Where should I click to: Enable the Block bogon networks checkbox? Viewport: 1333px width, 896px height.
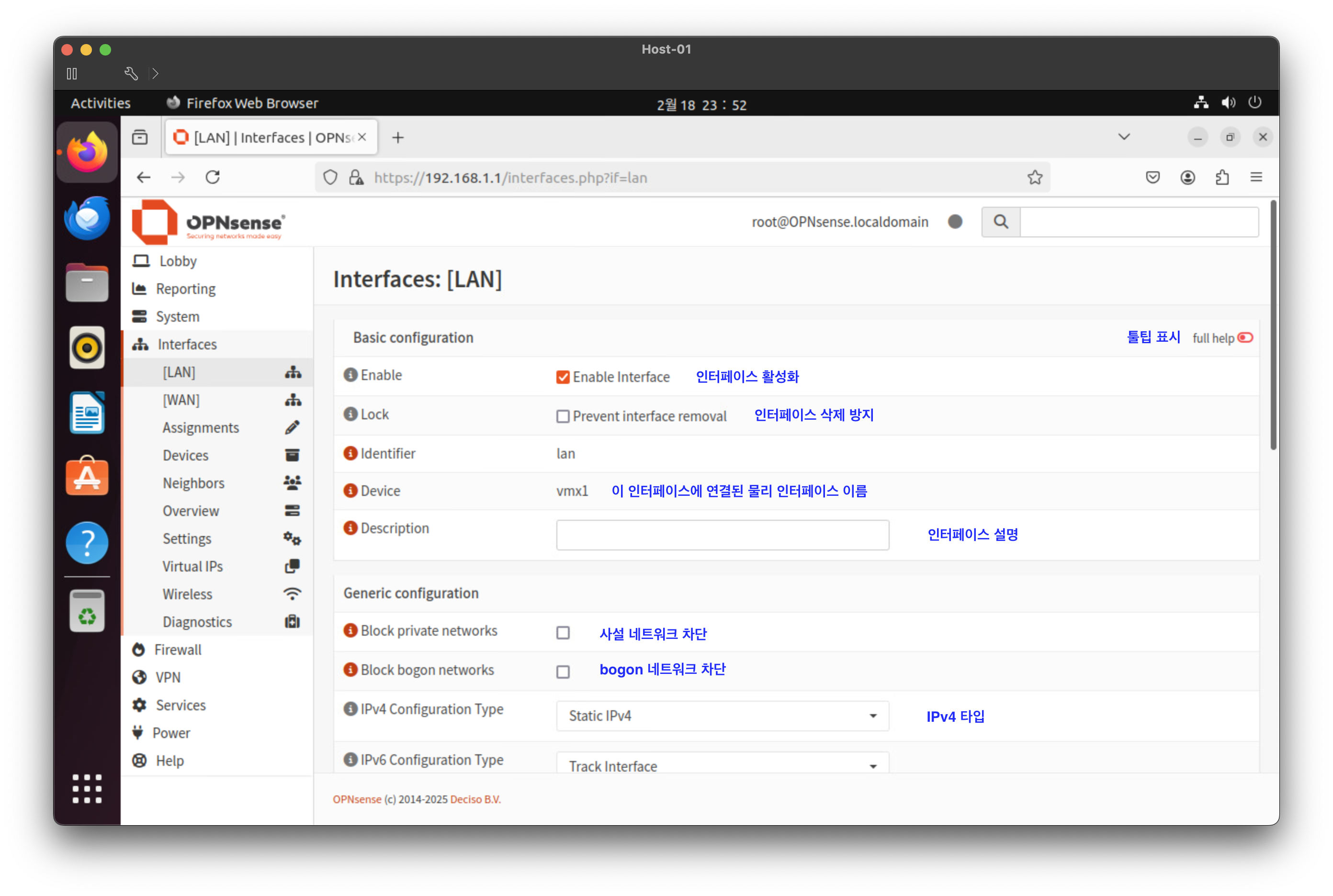[563, 672]
